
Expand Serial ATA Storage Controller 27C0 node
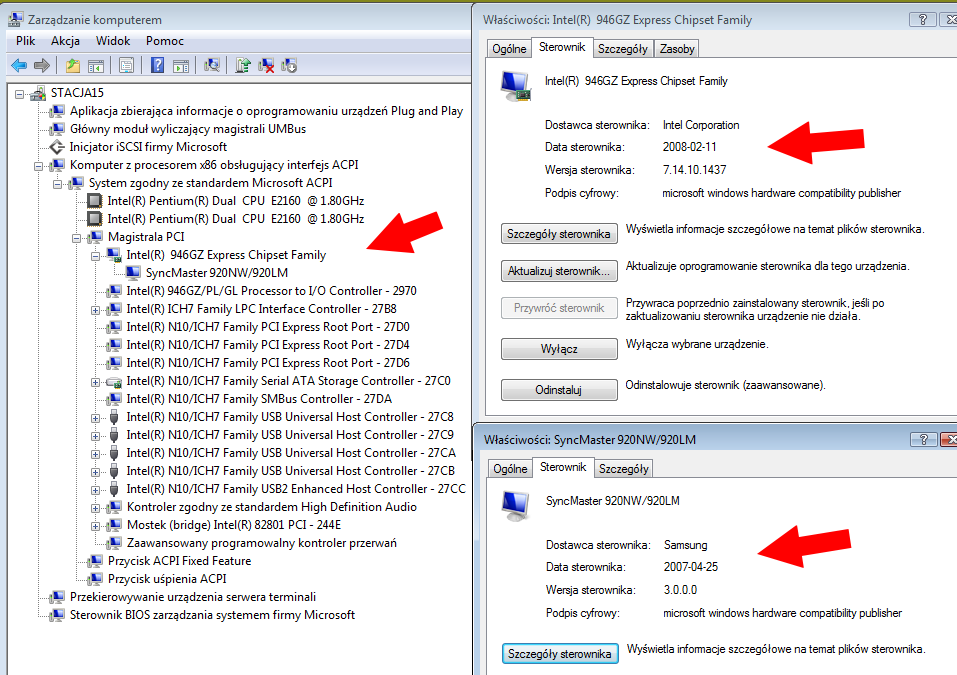pyautogui.click(x=95, y=382)
